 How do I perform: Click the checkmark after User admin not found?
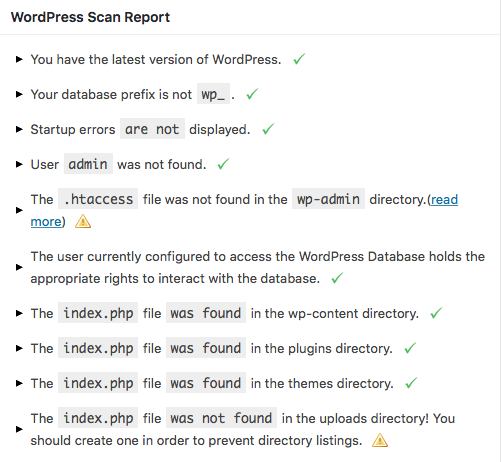pyautogui.click(x=223, y=164)
